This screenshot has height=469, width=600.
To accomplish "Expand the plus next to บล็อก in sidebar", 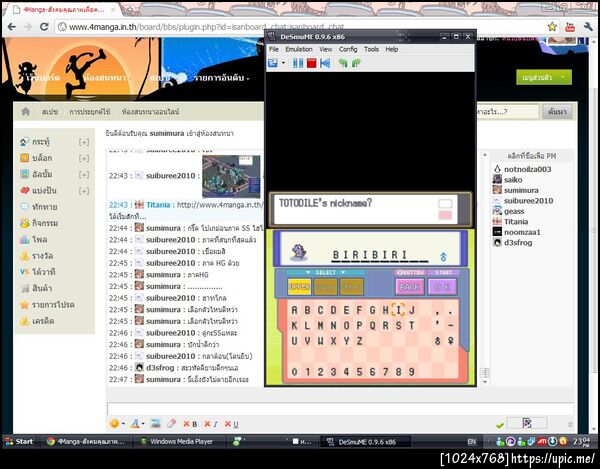I will click(x=84, y=158).
